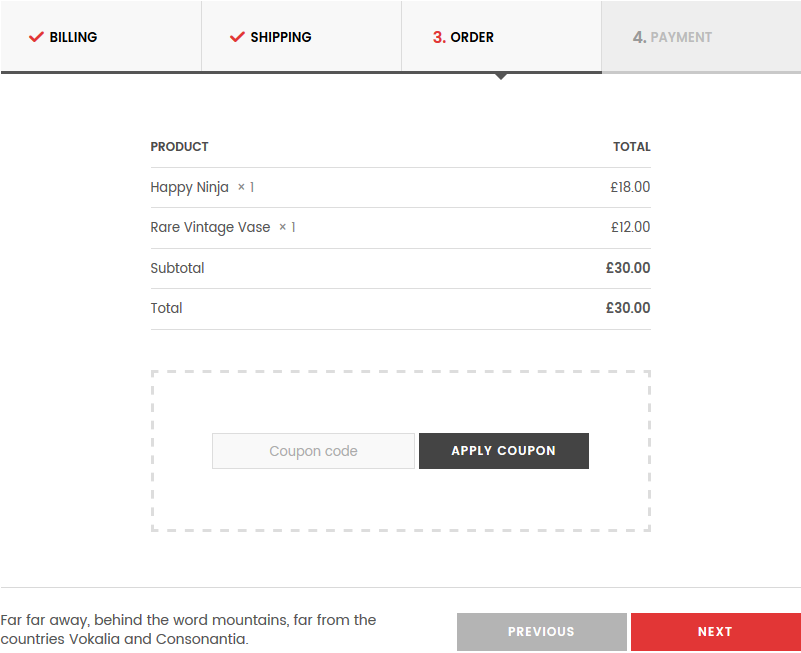This screenshot has height=653, width=801.
Task: Select the £12.00 vase price
Action: [x=630, y=227]
